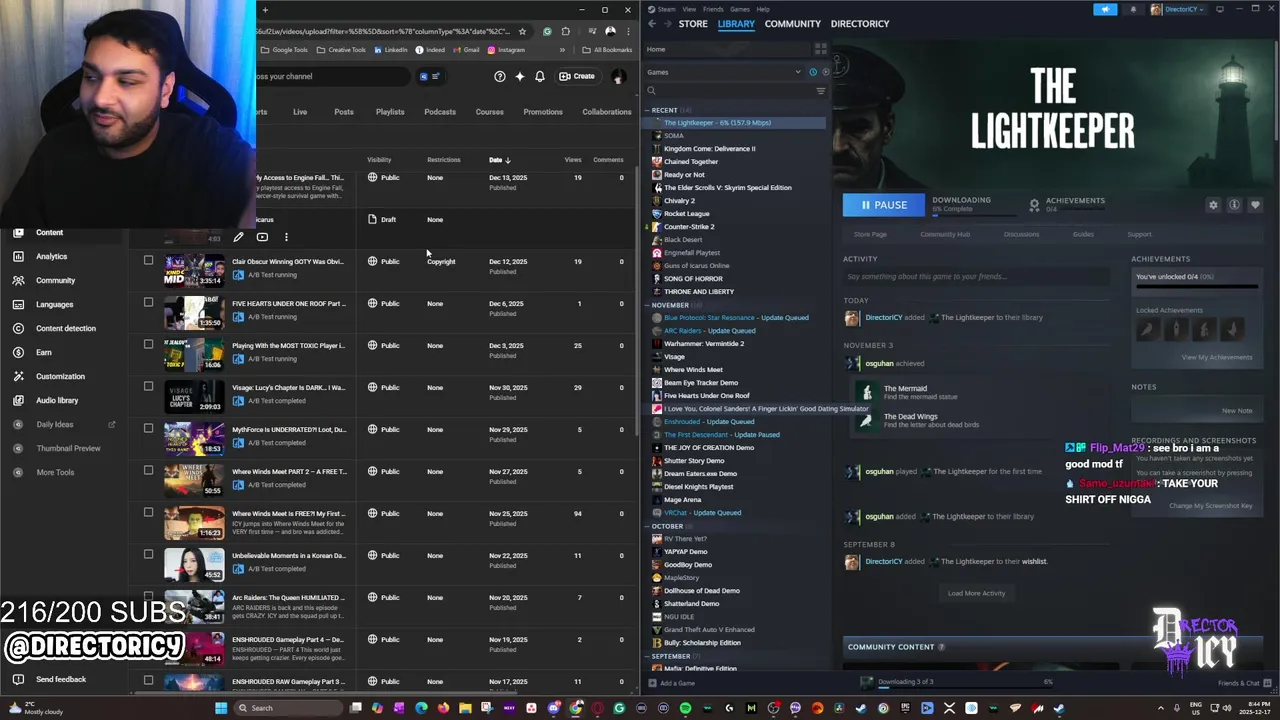Collapse the OCTOBER section in Steam library

pos(647,526)
